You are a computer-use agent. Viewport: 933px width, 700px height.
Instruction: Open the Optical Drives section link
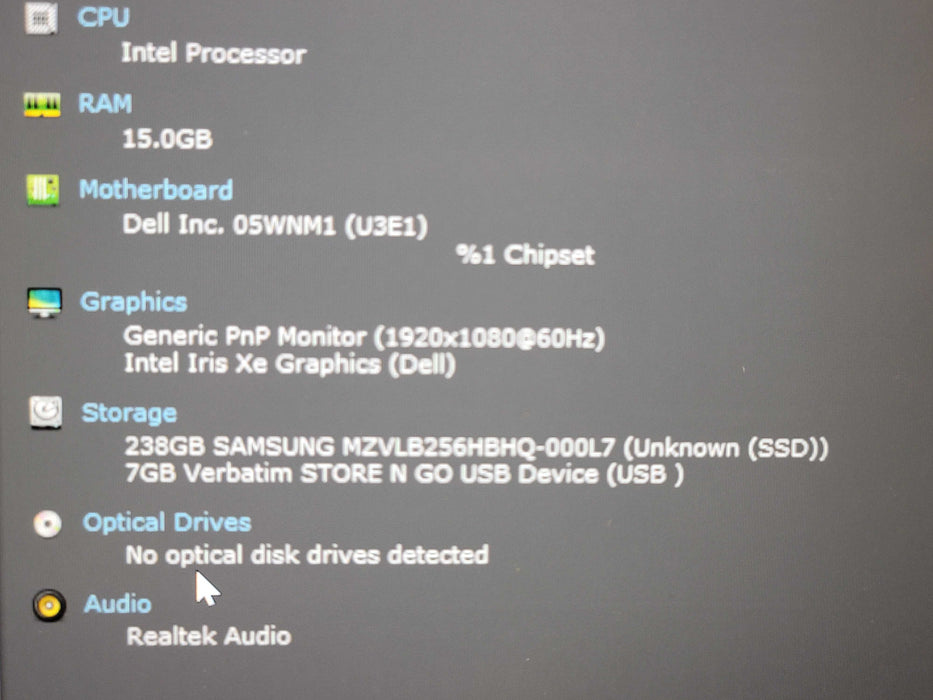coord(167,523)
